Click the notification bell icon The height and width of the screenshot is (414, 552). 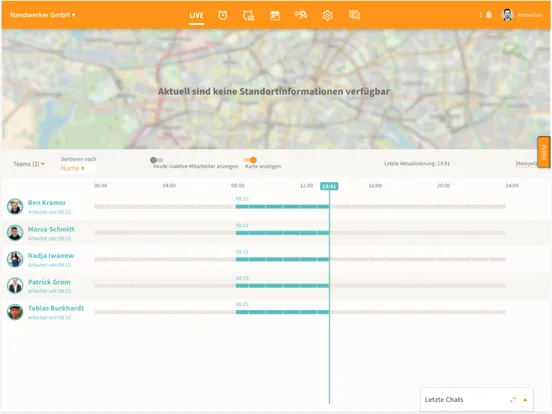coord(489,15)
